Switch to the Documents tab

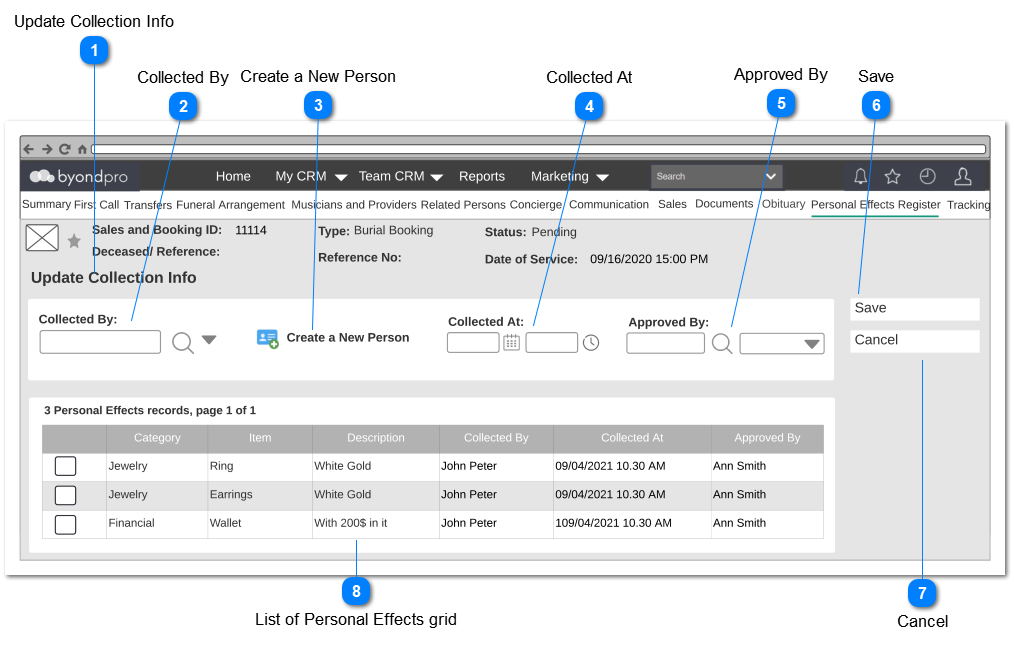click(x=724, y=204)
